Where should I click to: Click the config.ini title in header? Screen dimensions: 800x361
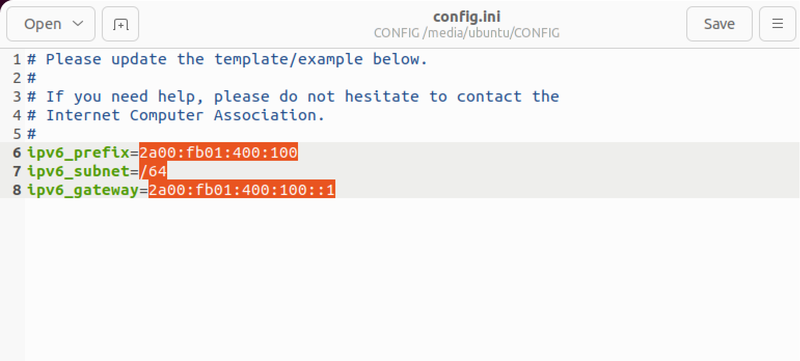point(467,17)
